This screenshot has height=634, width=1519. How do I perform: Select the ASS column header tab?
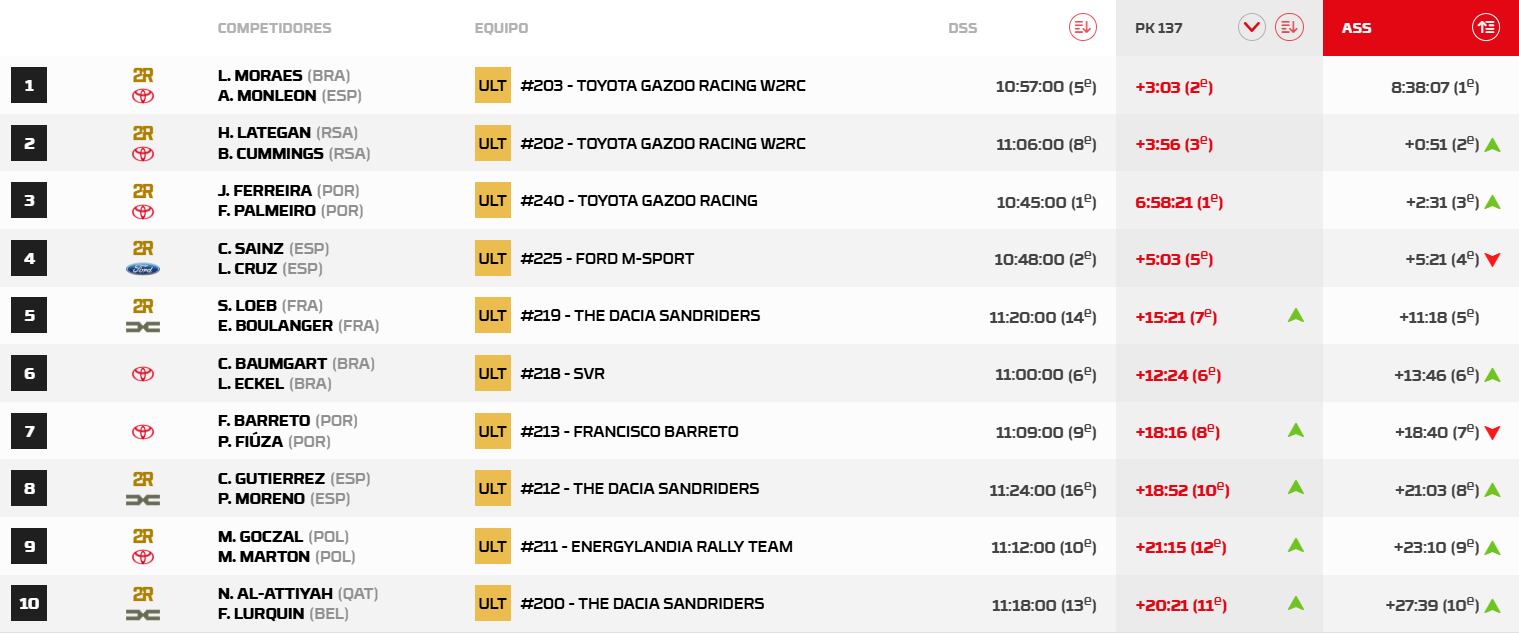1357,28
